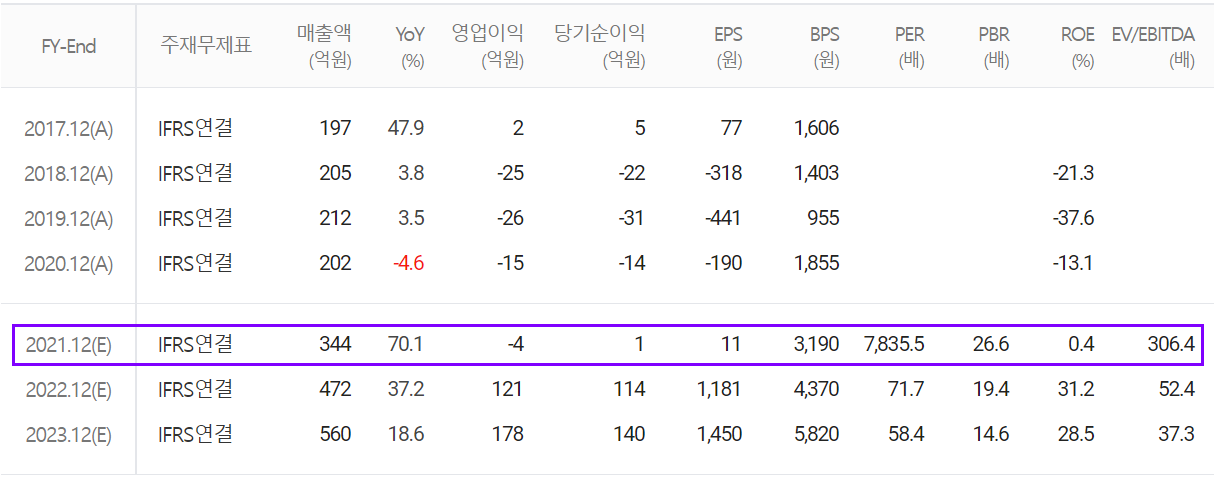Click the red YoY value -4.6
This screenshot has height=480, width=1214.
click(x=408, y=263)
